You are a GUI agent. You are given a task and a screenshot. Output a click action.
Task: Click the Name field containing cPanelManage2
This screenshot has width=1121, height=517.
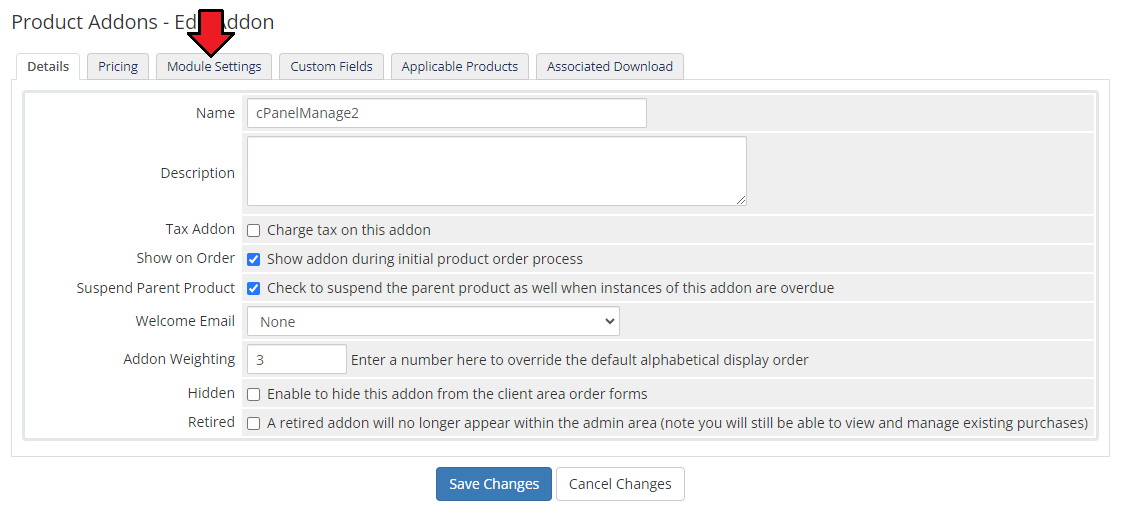coord(447,113)
